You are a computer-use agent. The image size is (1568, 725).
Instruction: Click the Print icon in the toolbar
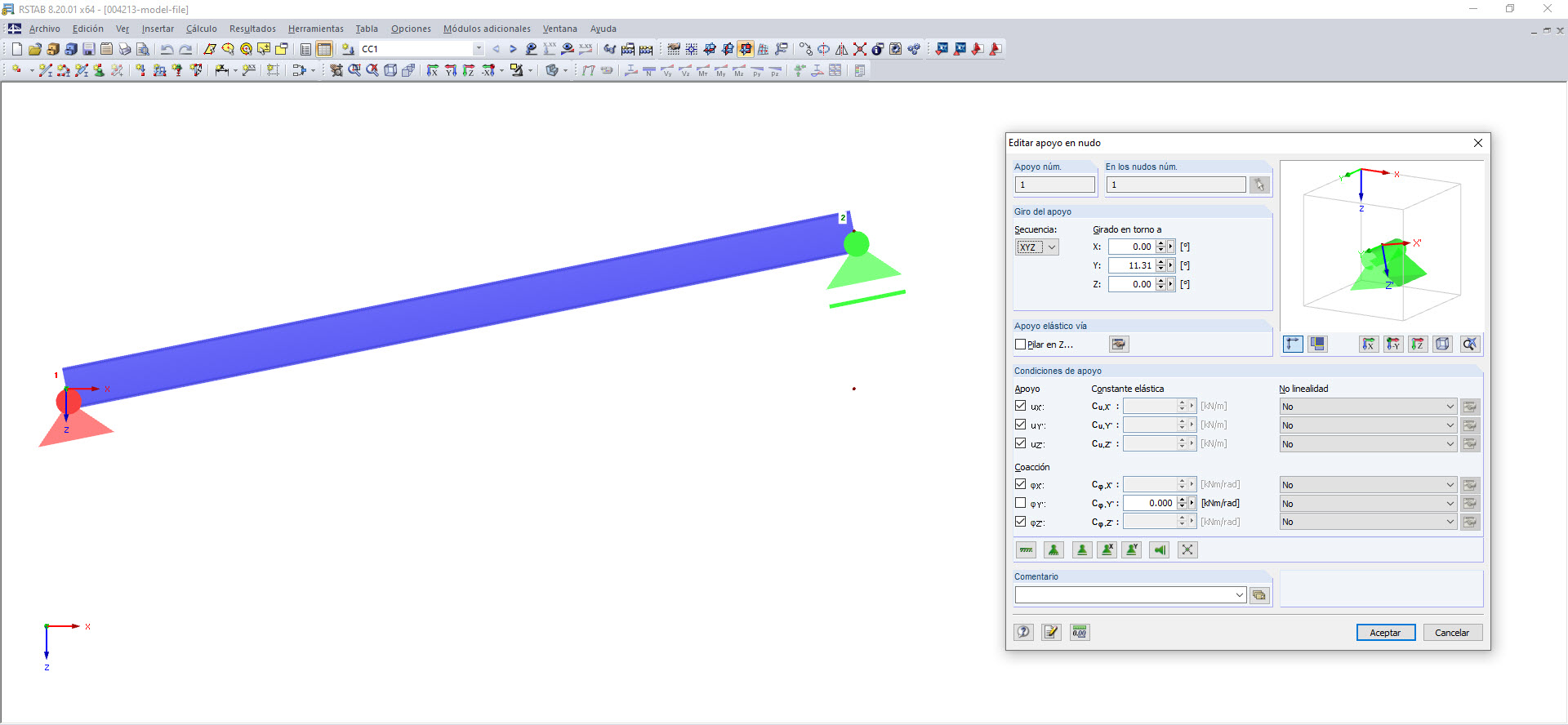(124, 49)
